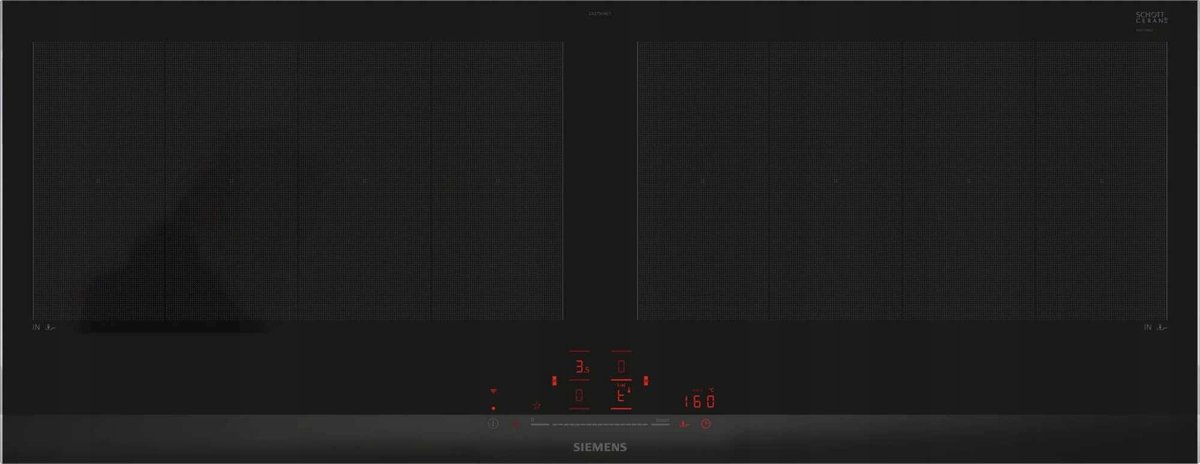The height and width of the screenshot is (464, 1200).
Task: Select the lower-right zone with temperature symbol
Action: pos(621,398)
